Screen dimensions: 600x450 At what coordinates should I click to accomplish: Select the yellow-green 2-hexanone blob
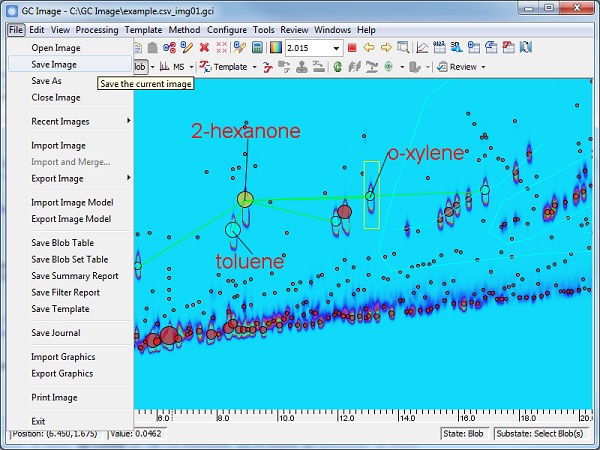(x=245, y=199)
